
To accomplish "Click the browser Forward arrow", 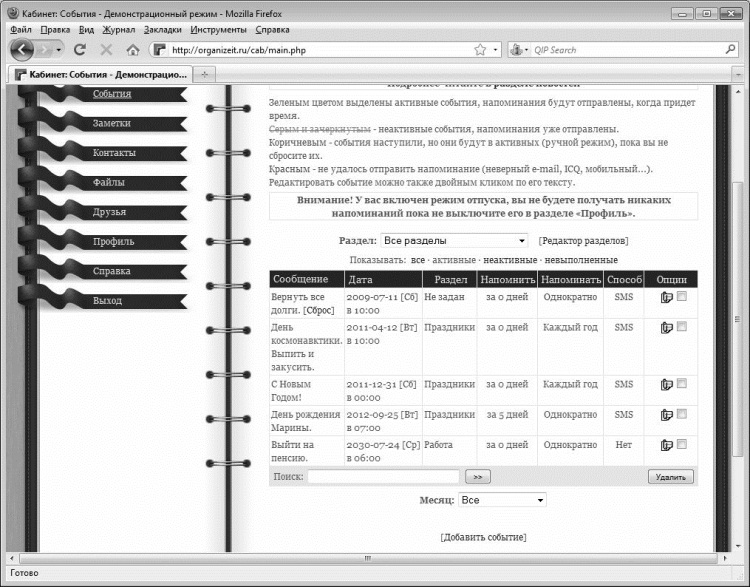I will 45,49.
